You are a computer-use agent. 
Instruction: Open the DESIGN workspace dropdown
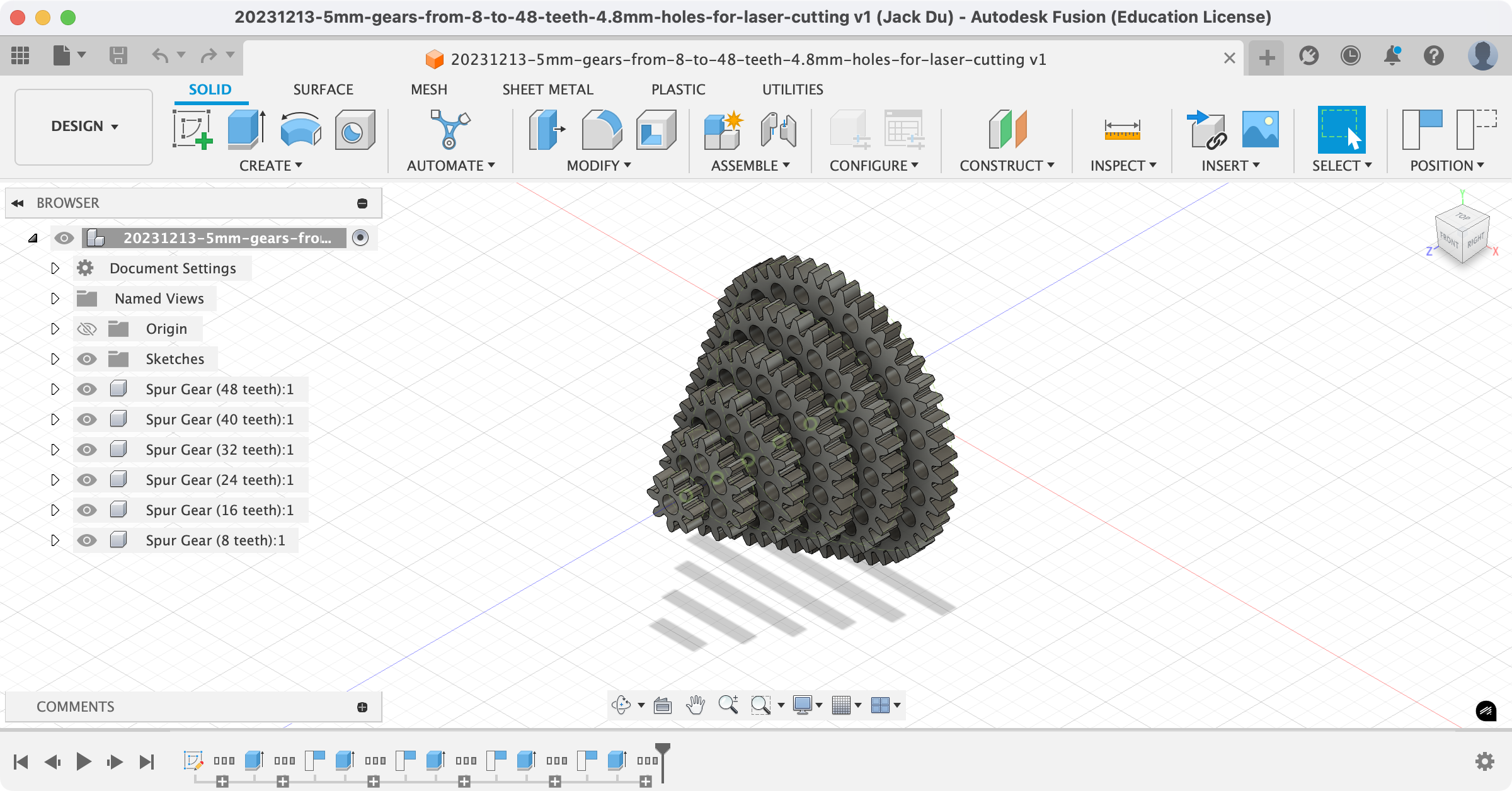coord(84,127)
